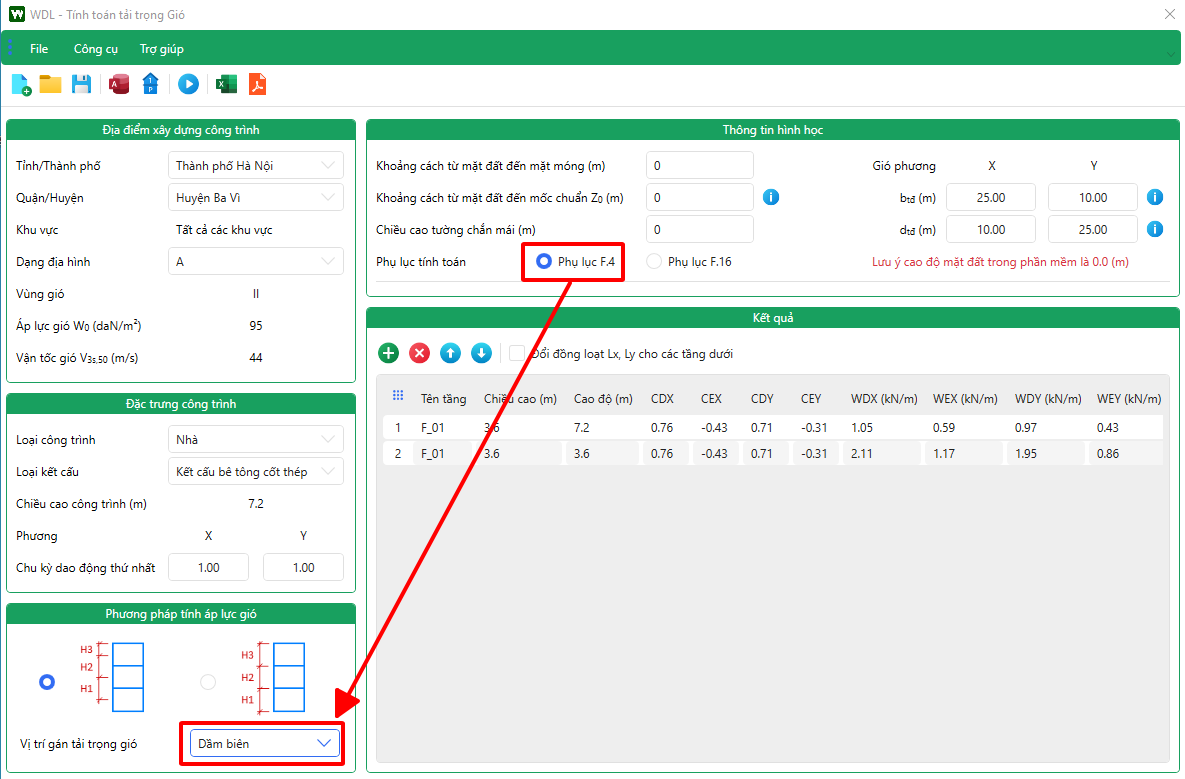Click the WDX value 2.11 in row 2
The image size is (1185, 779).
pyautogui.click(x=862, y=454)
